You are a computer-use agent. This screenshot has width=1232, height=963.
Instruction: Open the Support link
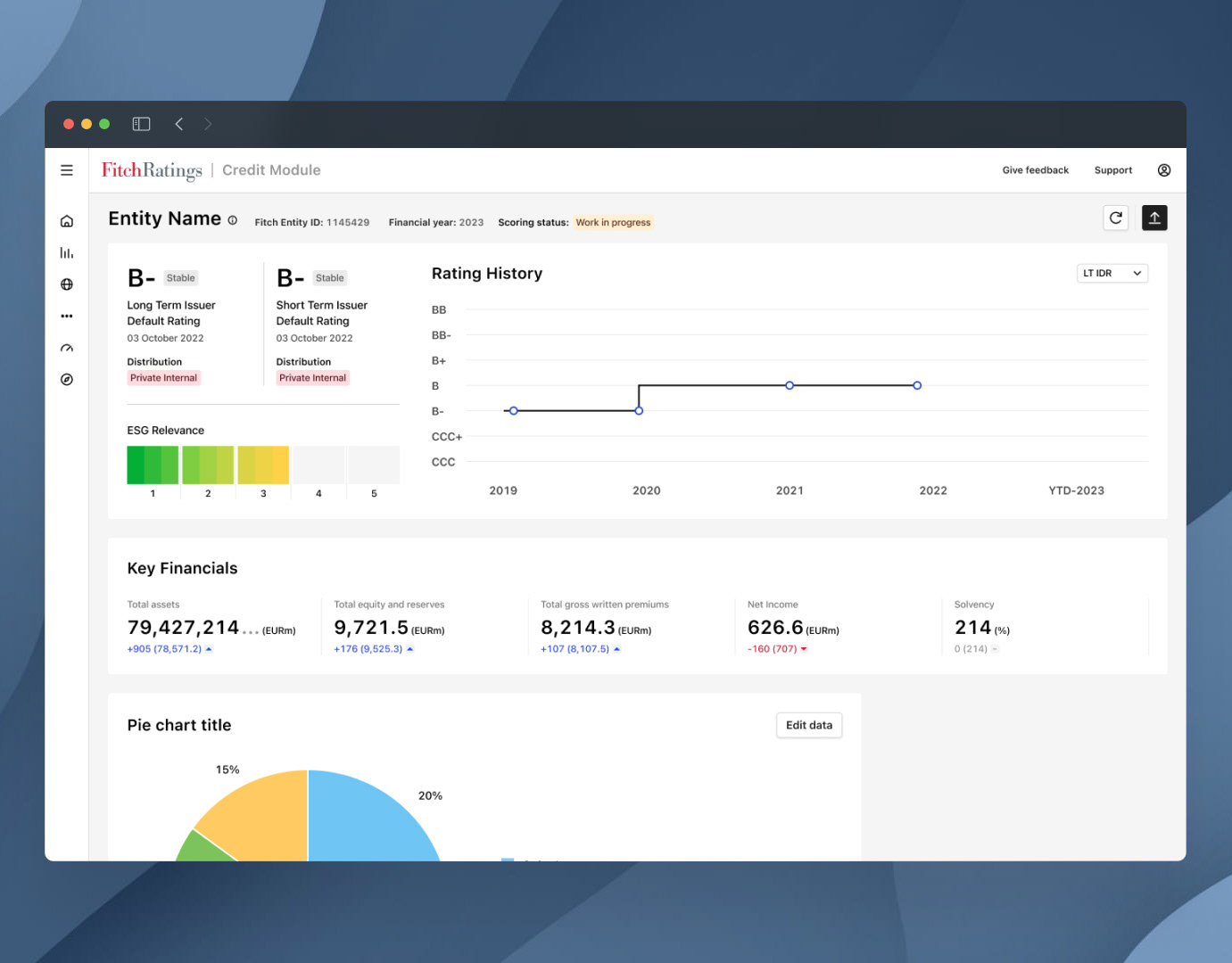(1113, 170)
